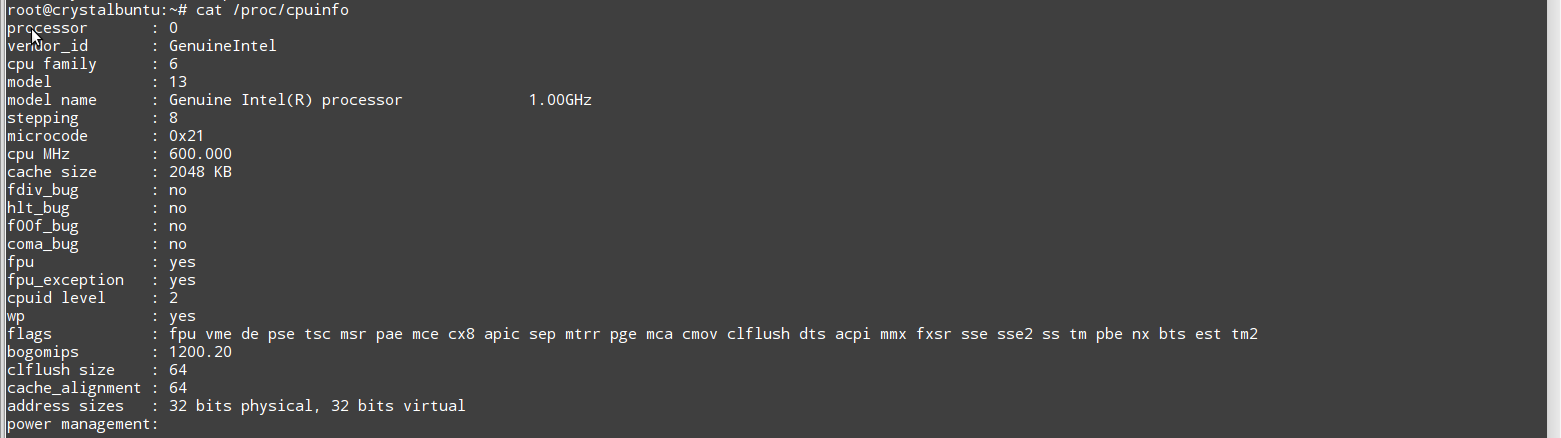The image size is (1561, 438).
Task: Click the 1.00GHz text
Action: pos(560,99)
